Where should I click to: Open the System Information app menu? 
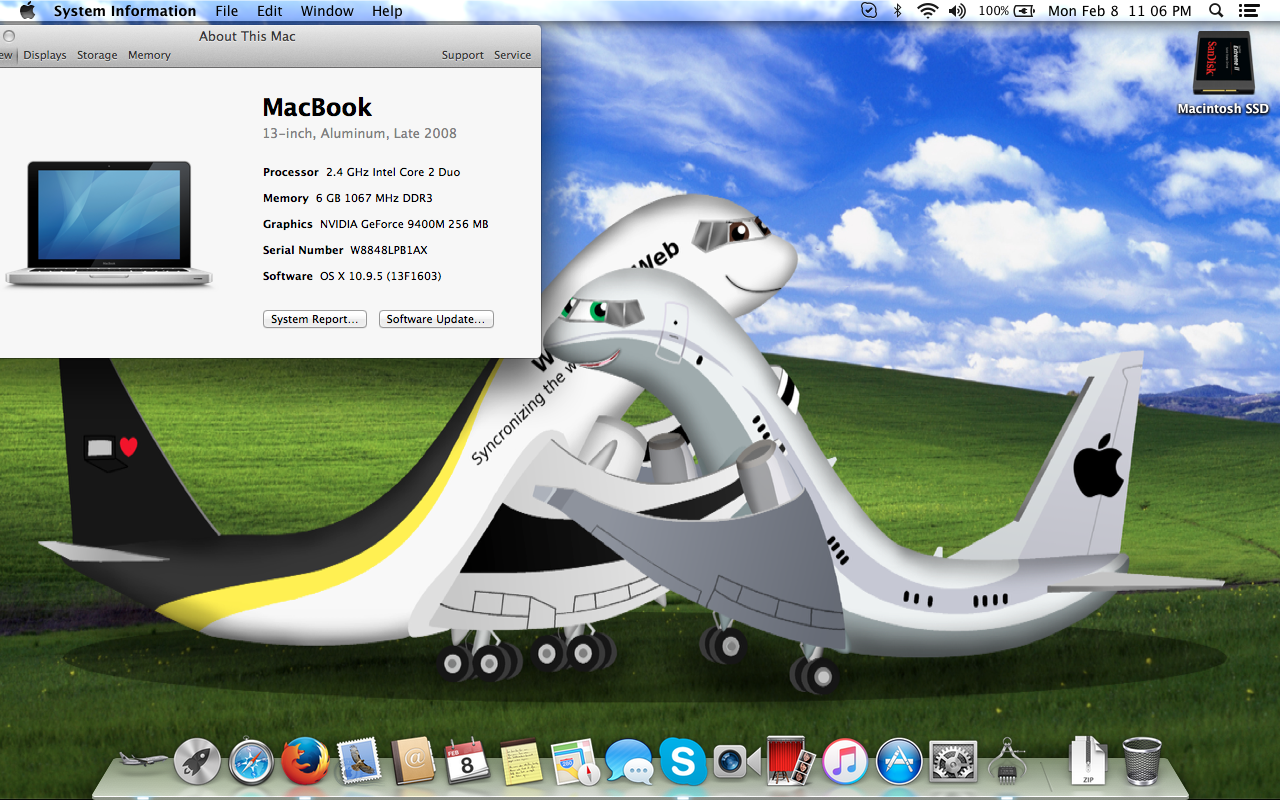(125, 11)
